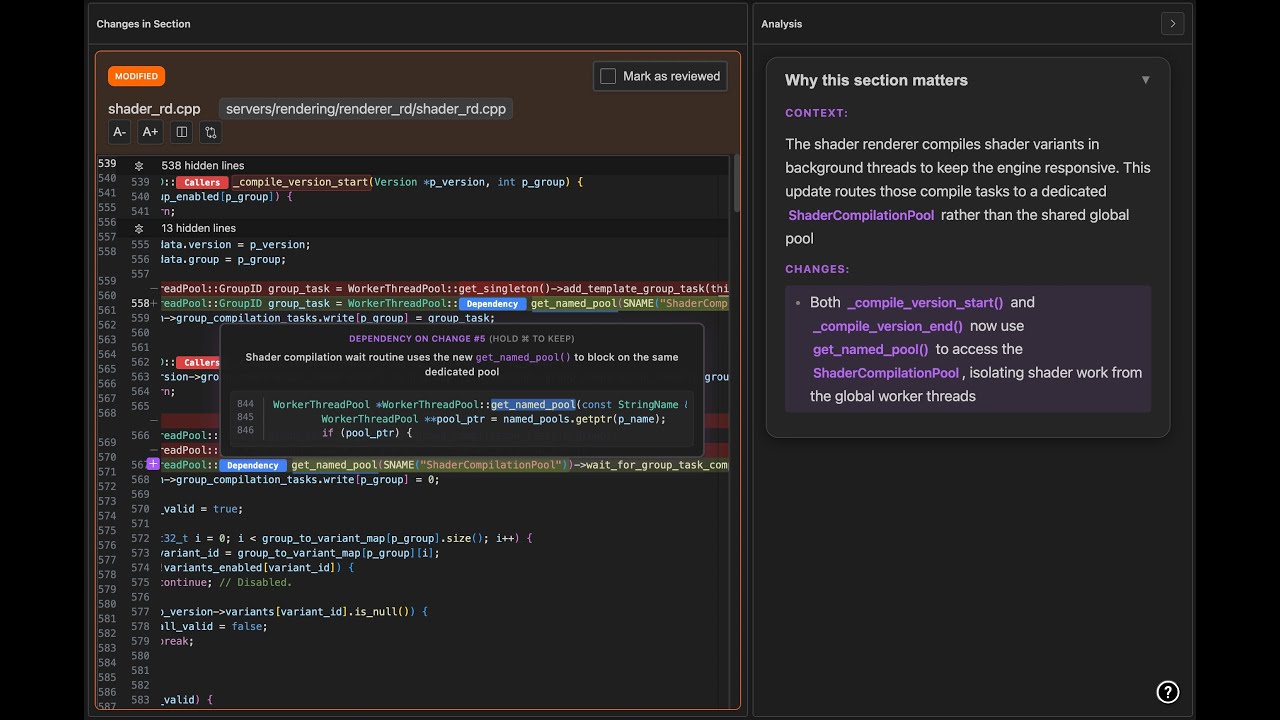
Task: Click the Dependency badge on line 567
Action: 252,465
